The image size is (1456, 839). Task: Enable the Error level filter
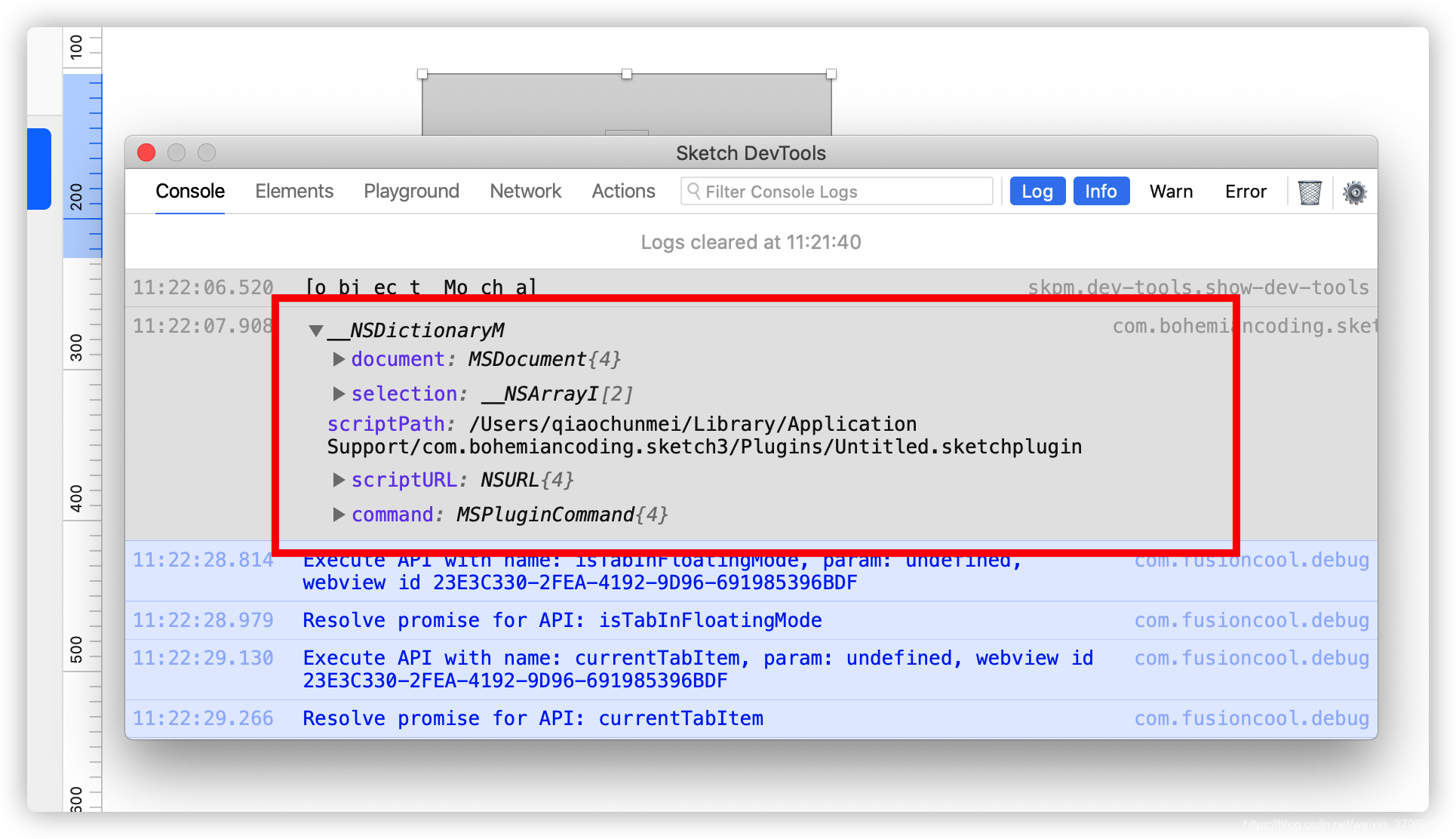coord(1246,192)
